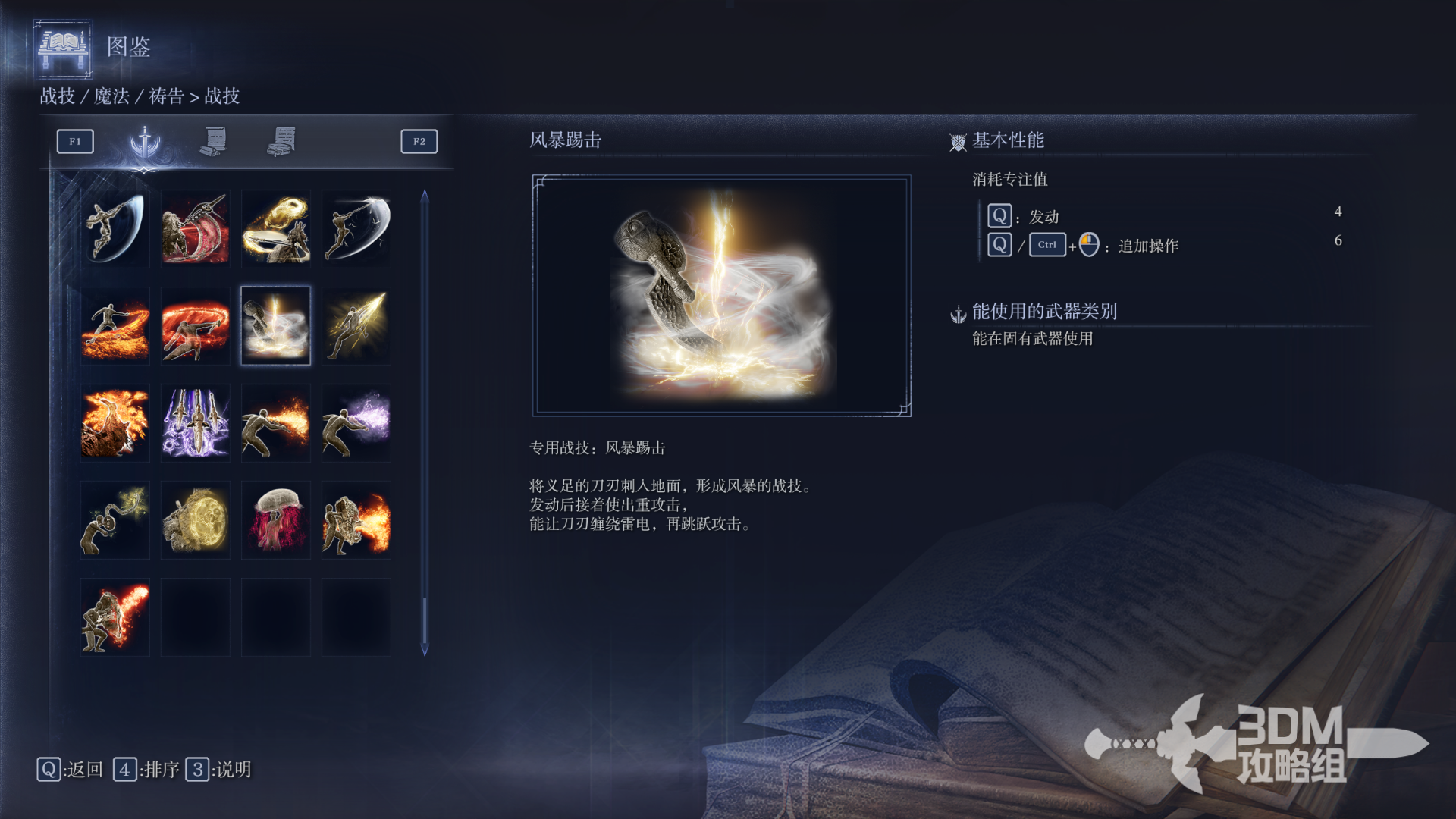Click the 返回 back prompt
This screenshot has width=1456, height=819.
tap(70, 770)
